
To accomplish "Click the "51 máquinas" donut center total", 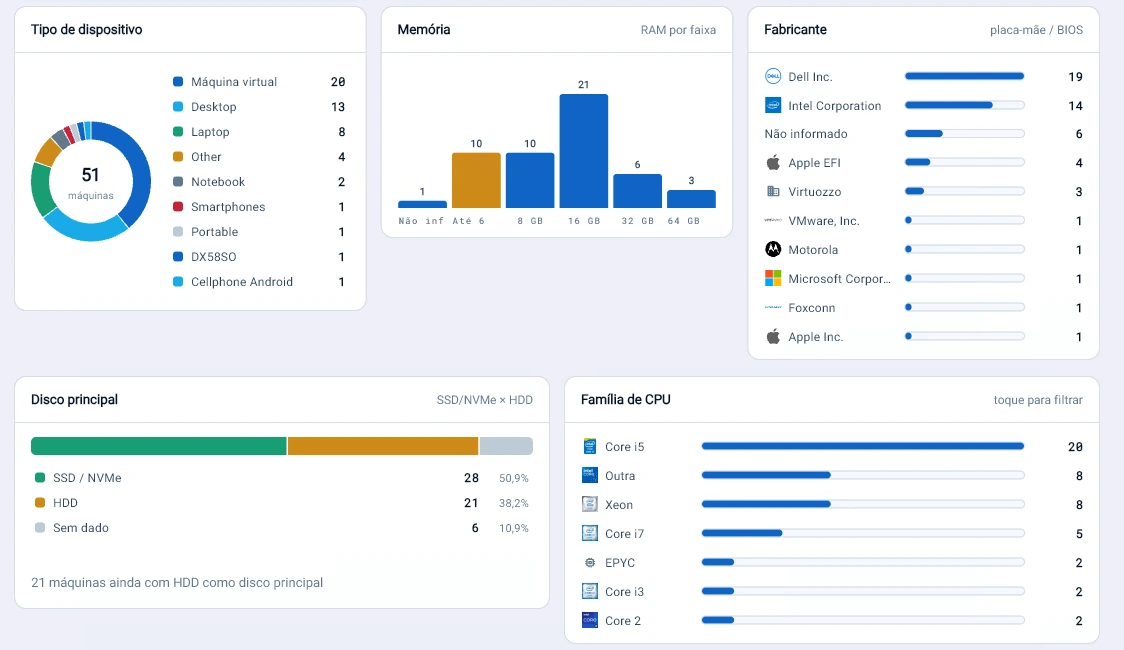I will click(x=90, y=182).
